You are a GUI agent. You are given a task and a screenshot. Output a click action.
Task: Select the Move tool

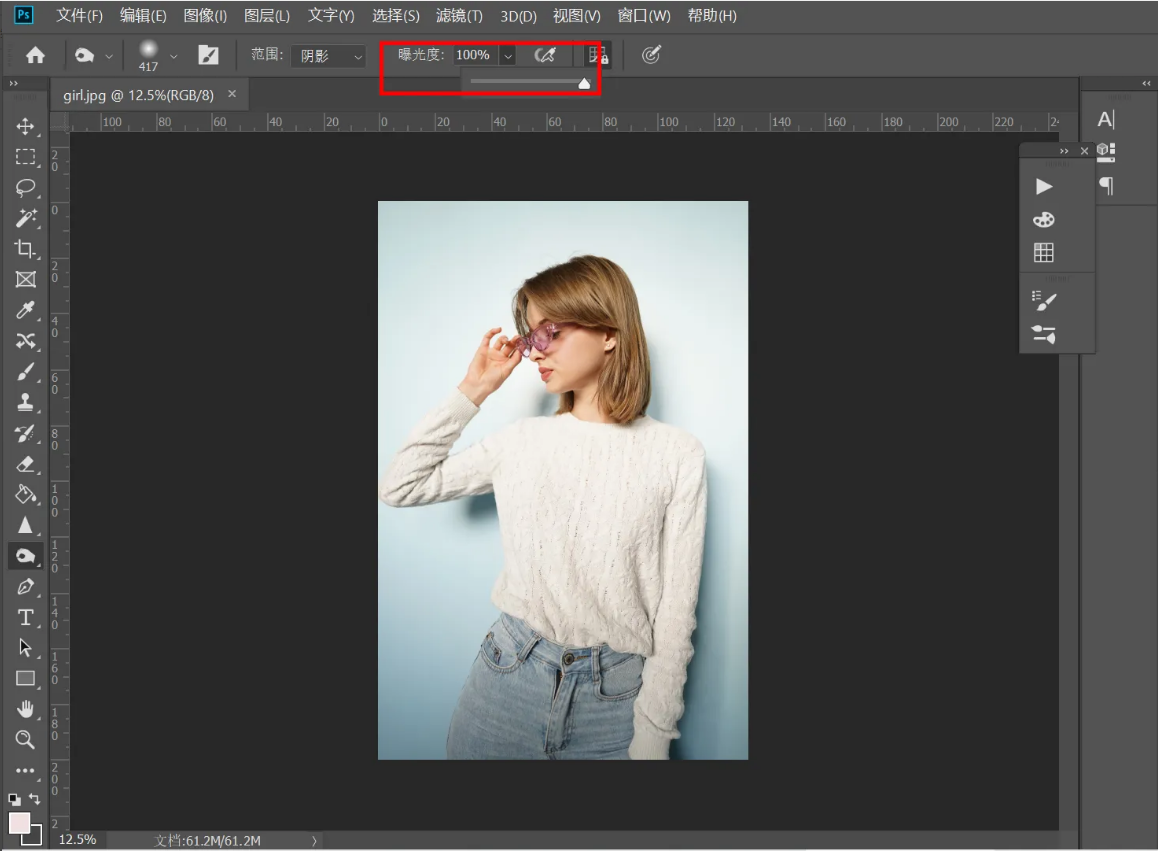tap(25, 126)
